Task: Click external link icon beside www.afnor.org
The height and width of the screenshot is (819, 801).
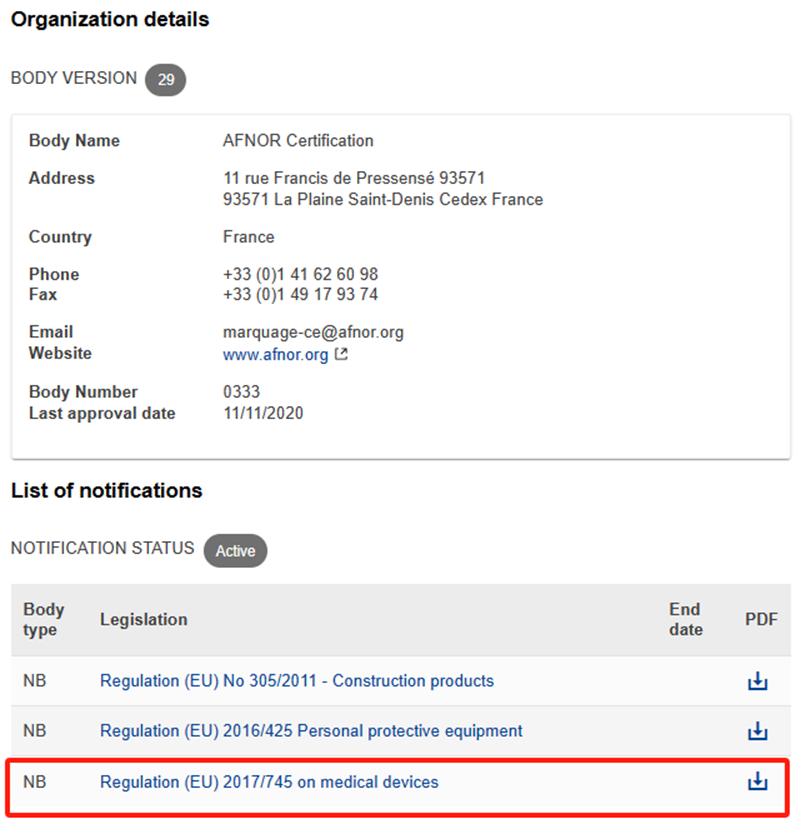Action: 341,354
